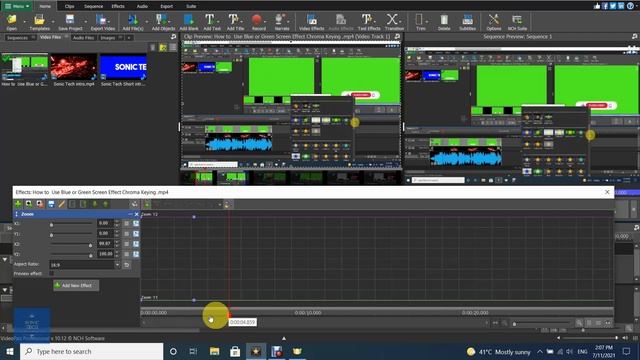Switch to the Effects ribbon tab
Screen dimensions: 640x360
click(118, 6)
